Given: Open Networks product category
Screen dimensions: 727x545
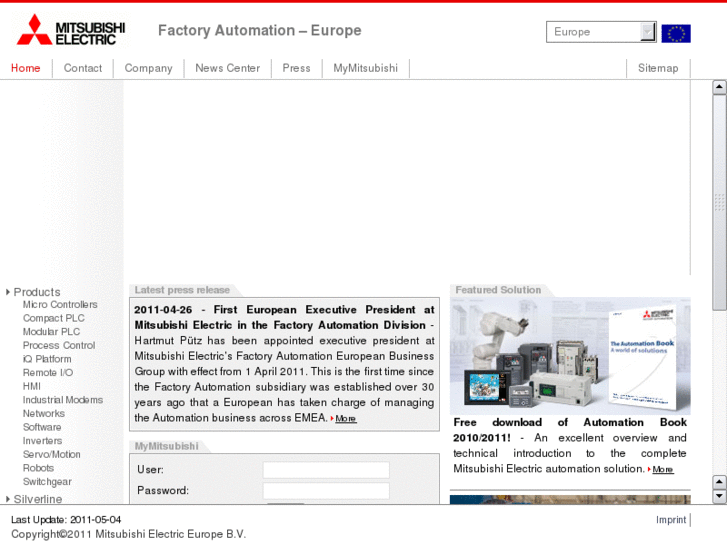Looking at the screenshot, I should [x=44, y=413].
